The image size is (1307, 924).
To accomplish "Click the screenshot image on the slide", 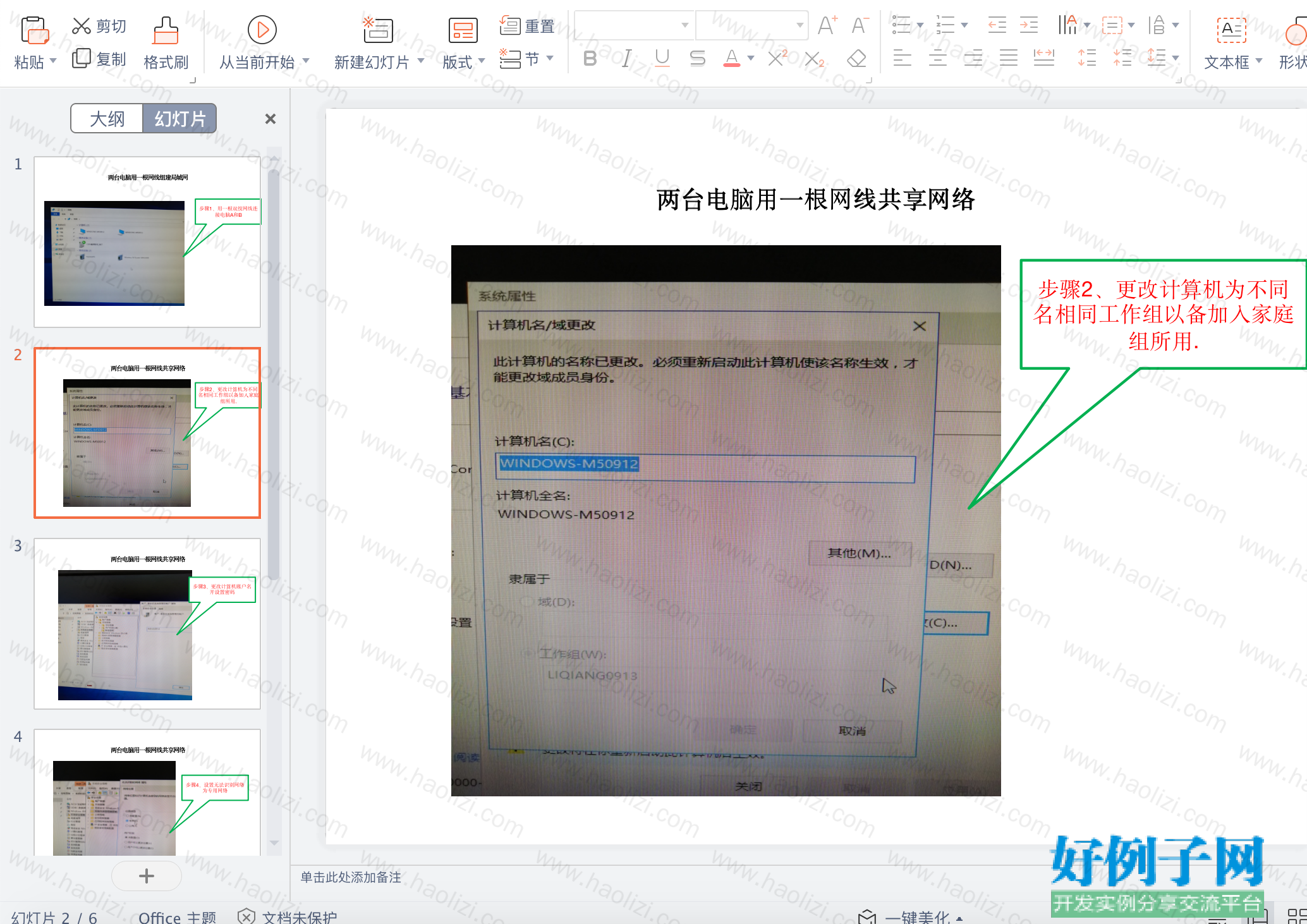I will click(726, 520).
